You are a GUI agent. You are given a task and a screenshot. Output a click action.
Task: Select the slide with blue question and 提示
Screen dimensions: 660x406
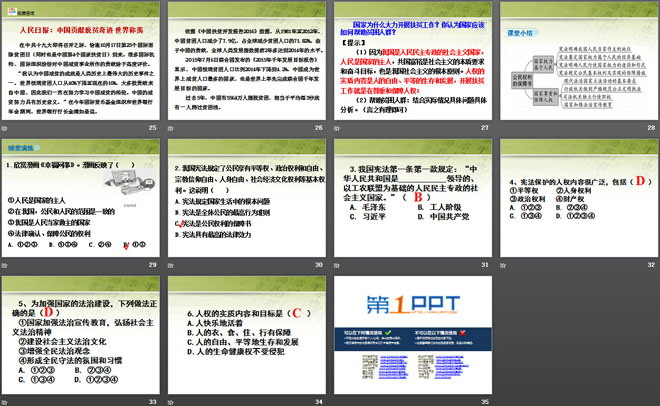pos(413,61)
